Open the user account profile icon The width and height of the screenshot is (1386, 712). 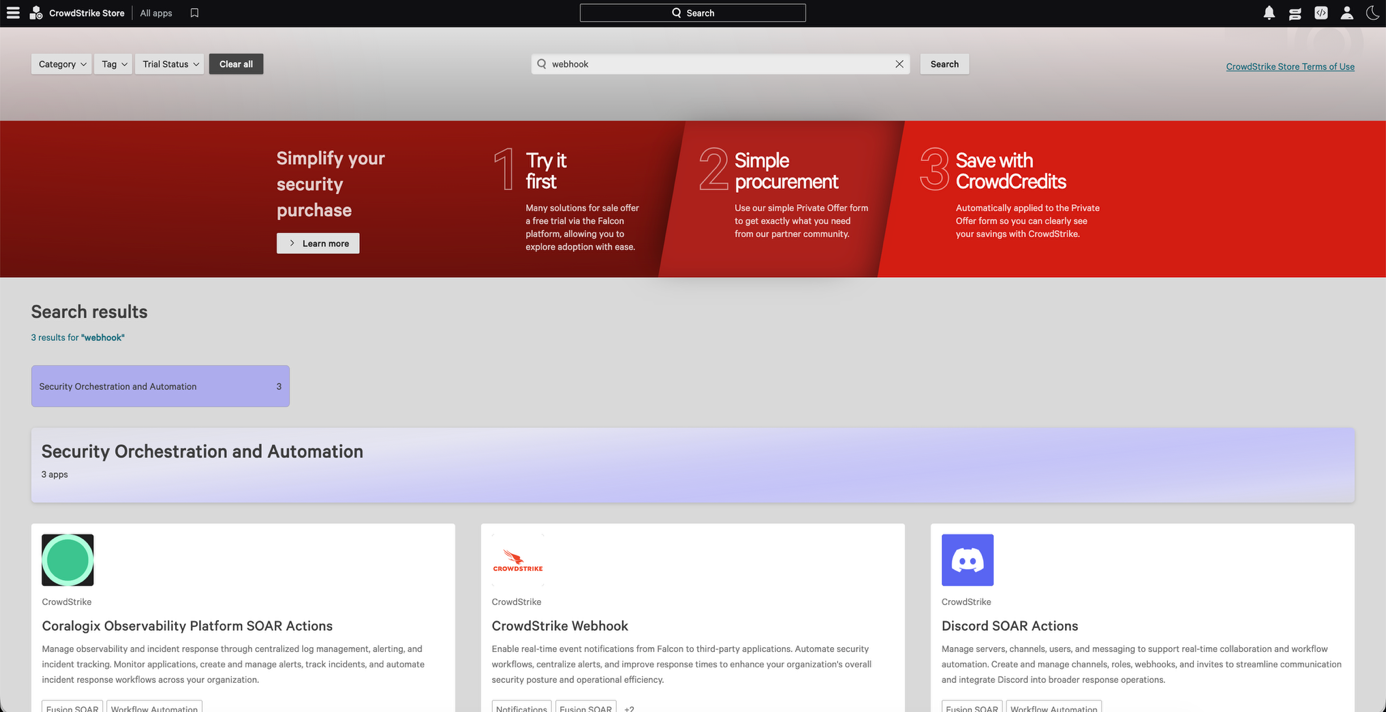click(x=1347, y=13)
